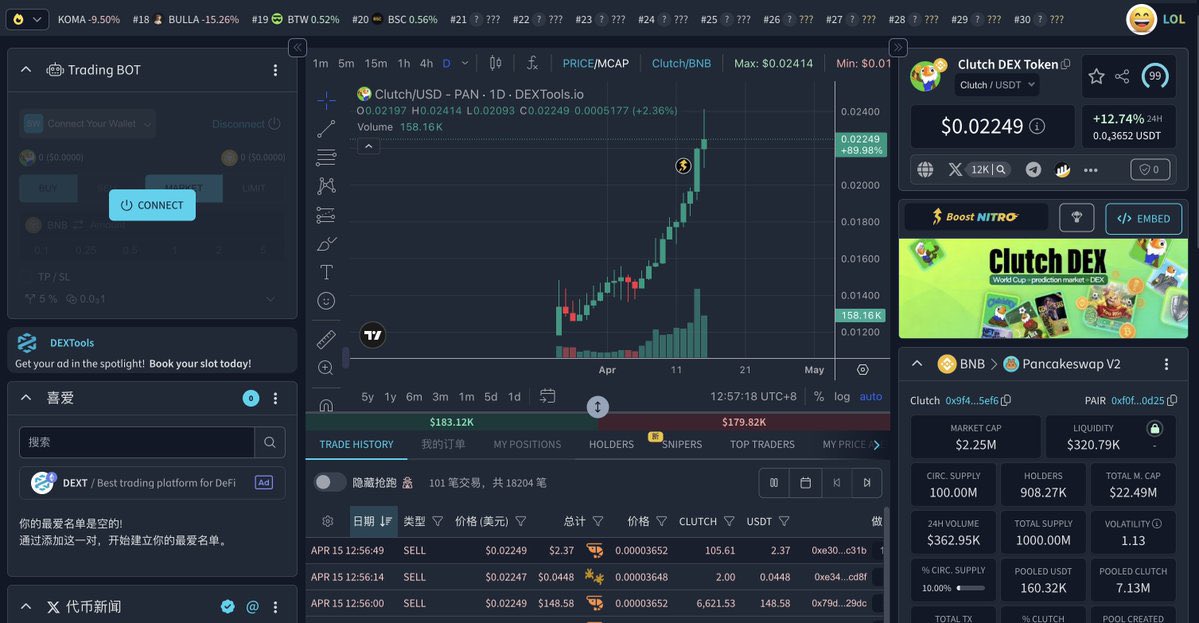Collapse the right sidebar with double arrow
This screenshot has height=623, width=1199.
coord(898,47)
